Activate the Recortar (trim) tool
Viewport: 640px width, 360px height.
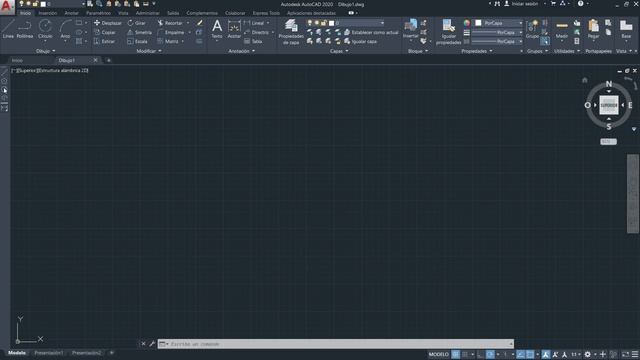click(x=170, y=23)
